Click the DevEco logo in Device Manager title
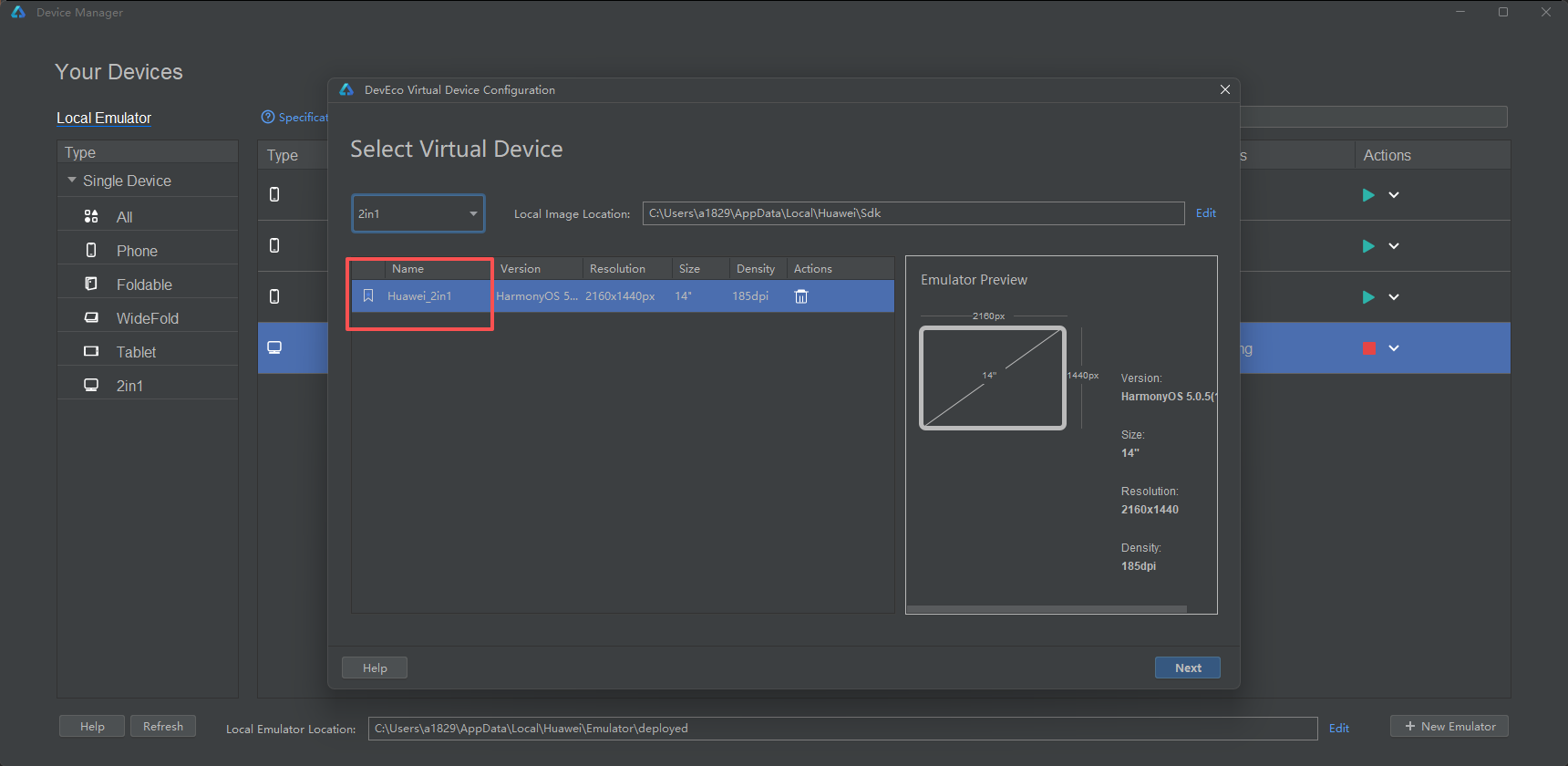This screenshot has width=1568, height=766. tap(18, 12)
